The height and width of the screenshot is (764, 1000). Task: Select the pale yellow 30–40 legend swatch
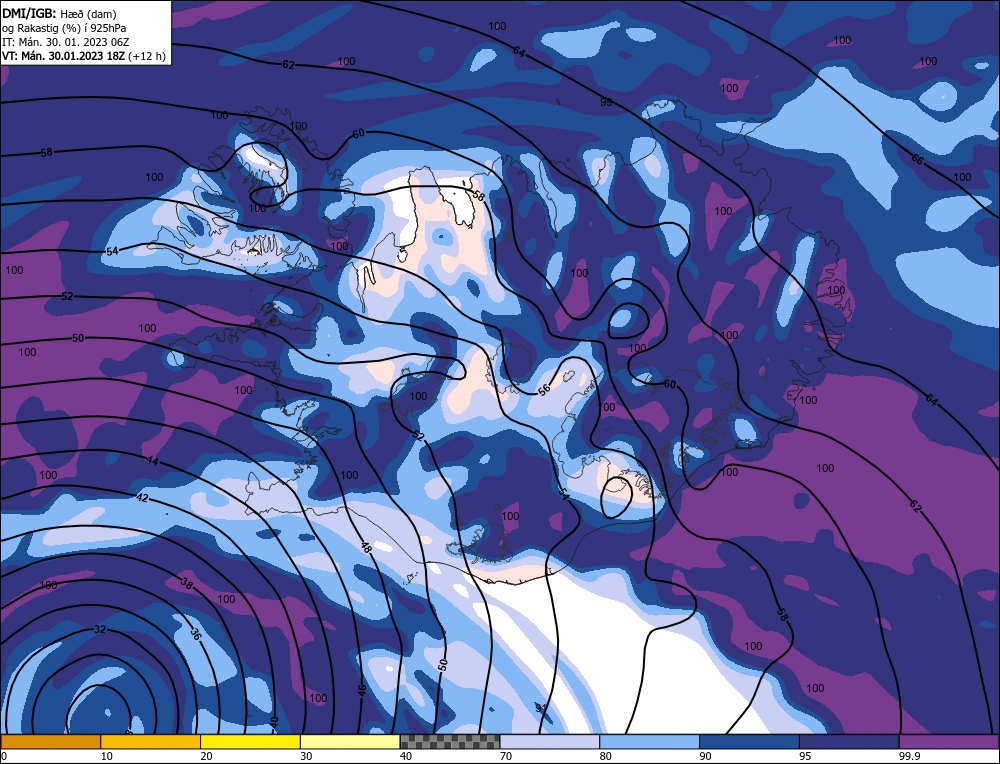(350, 741)
